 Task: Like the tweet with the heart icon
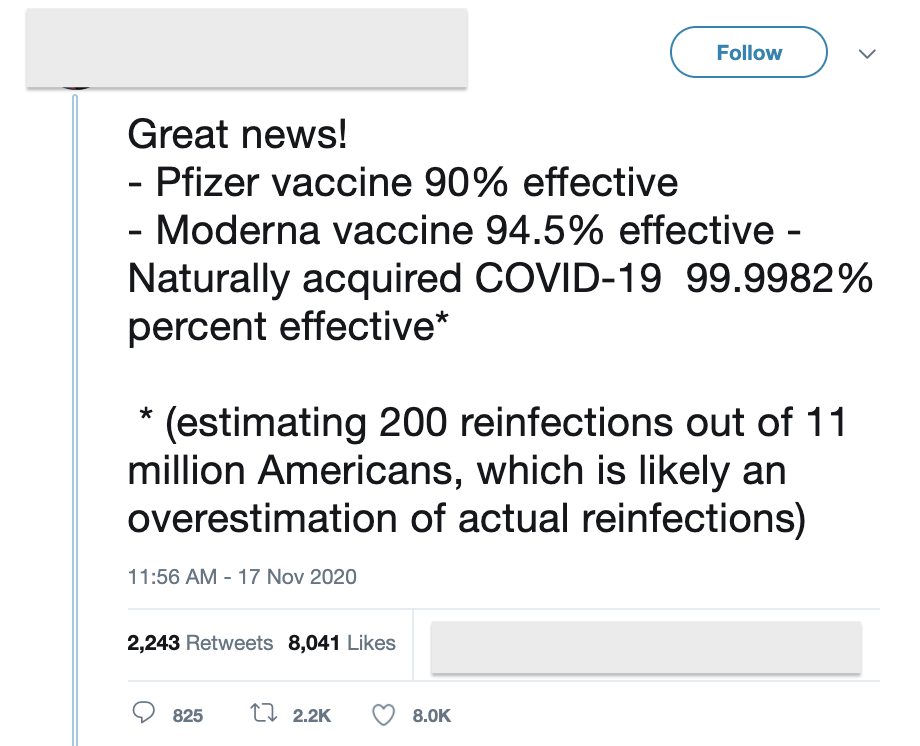click(x=383, y=714)
